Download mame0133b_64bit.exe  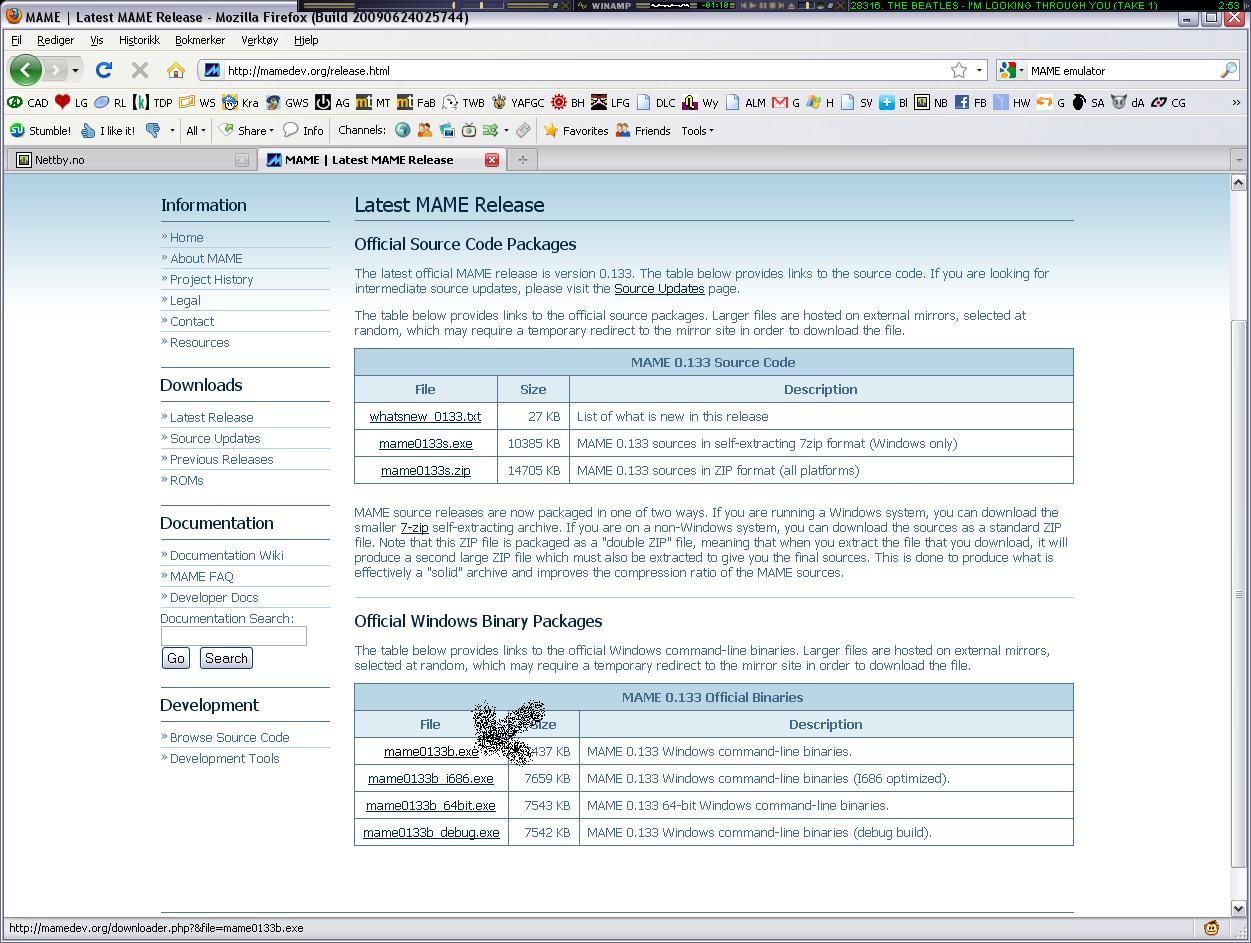tap(431, 805)
